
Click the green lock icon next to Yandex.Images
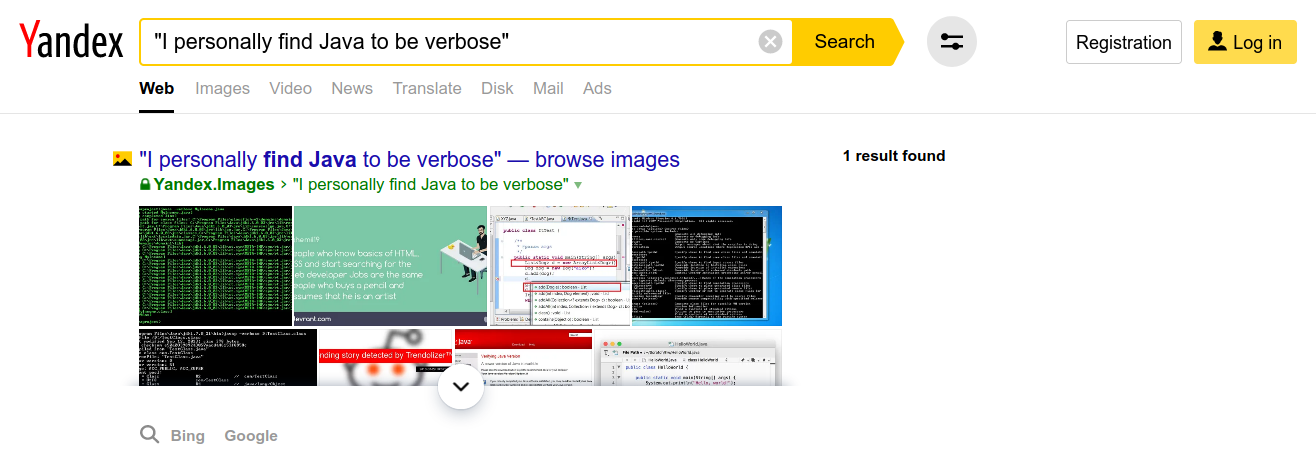[145, 185]
